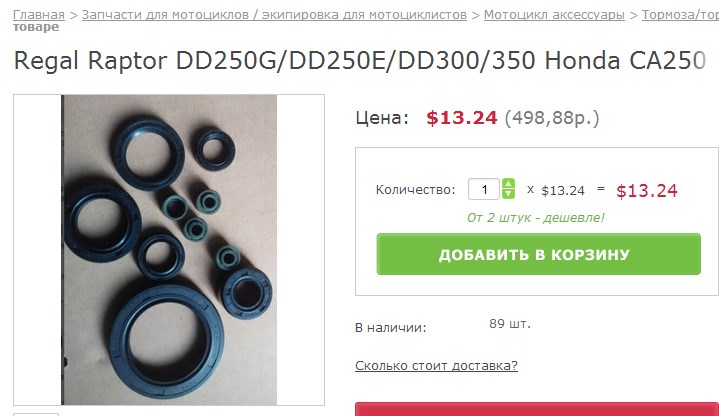The width and height of the screenshot is (719, 416).
Task: Click the quantity input field
Action: [484, 189]
